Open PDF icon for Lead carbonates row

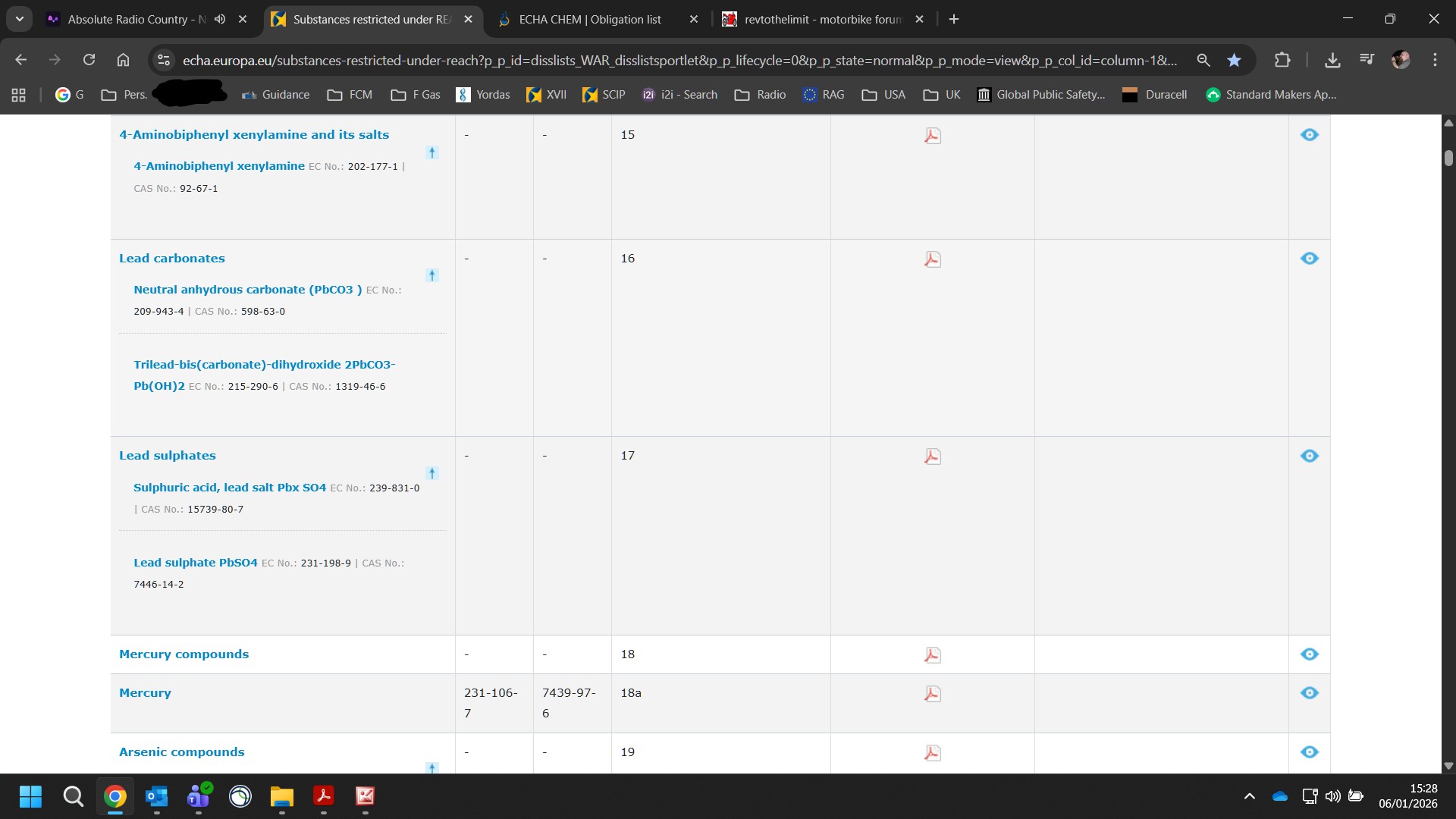[x=932, y=259]
